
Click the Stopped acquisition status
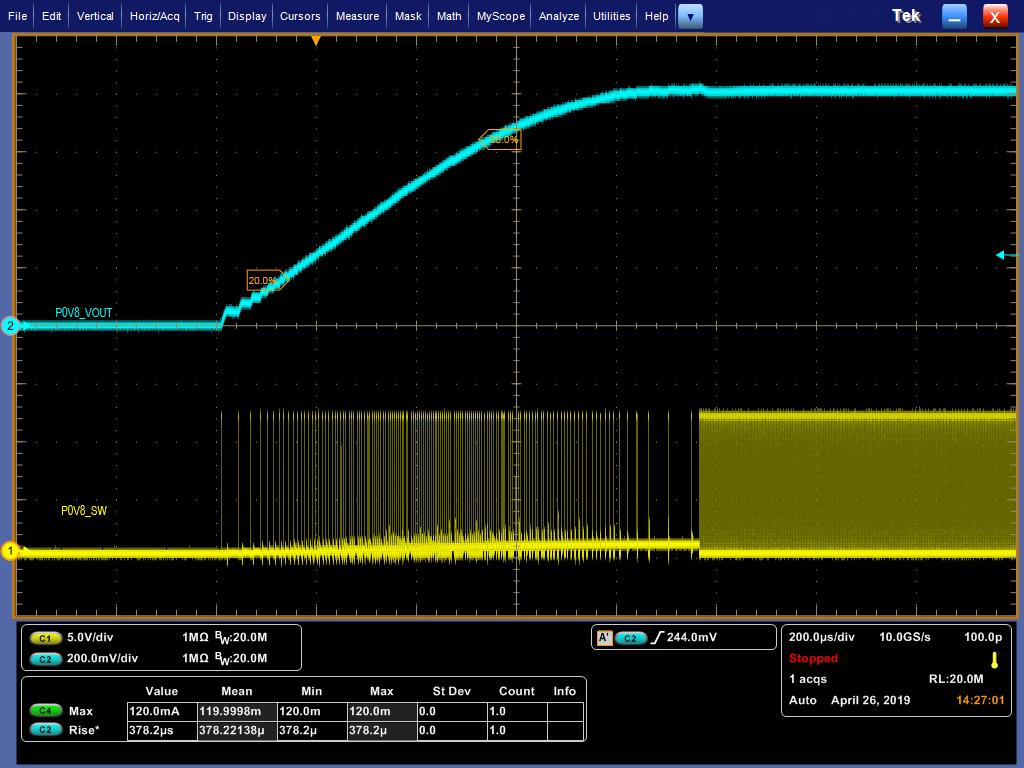click(813, 658)
